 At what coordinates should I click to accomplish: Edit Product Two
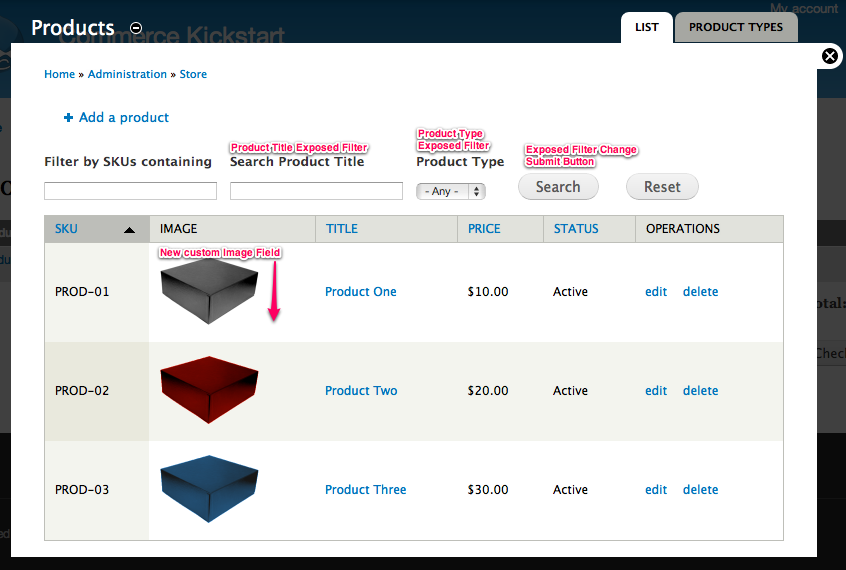point(656,390)
